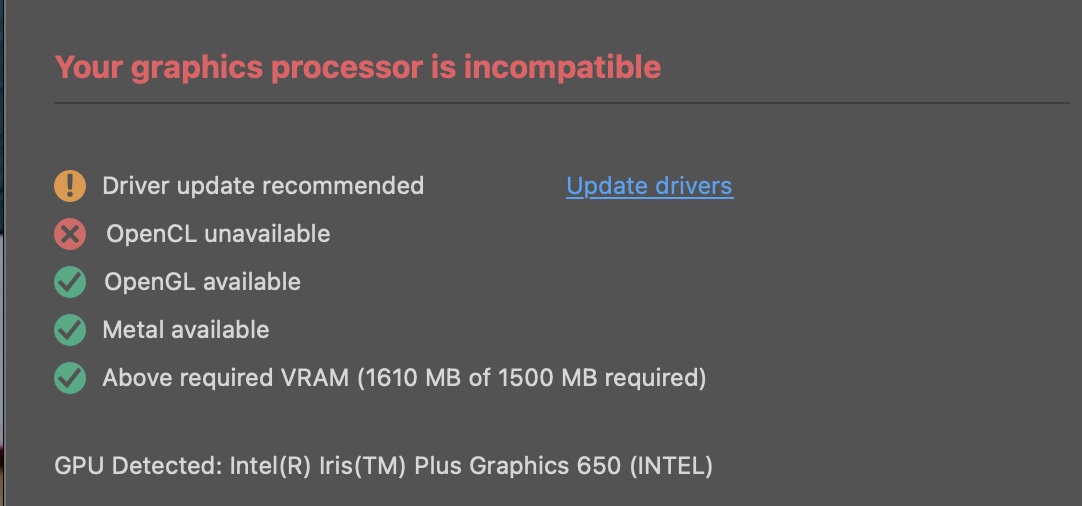Screen dimensions: 1082x506
Task: Open the Update drivers link
Action: pos(649,186)
